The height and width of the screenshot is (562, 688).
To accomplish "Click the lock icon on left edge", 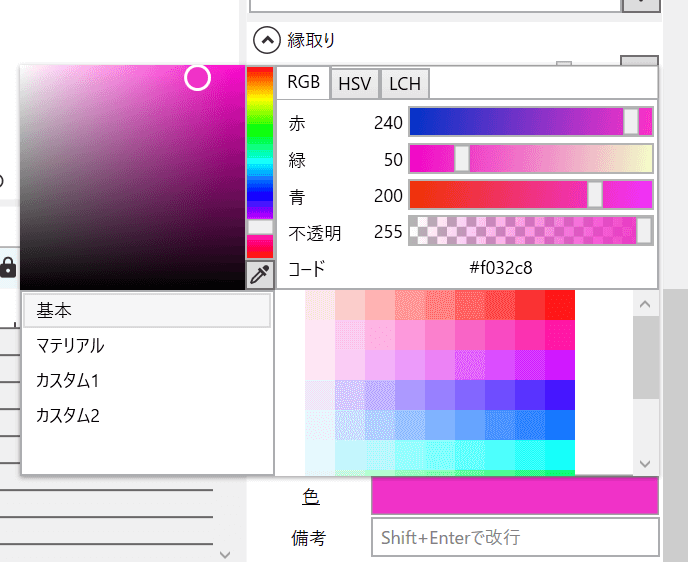I will click(x=8, y=267).
